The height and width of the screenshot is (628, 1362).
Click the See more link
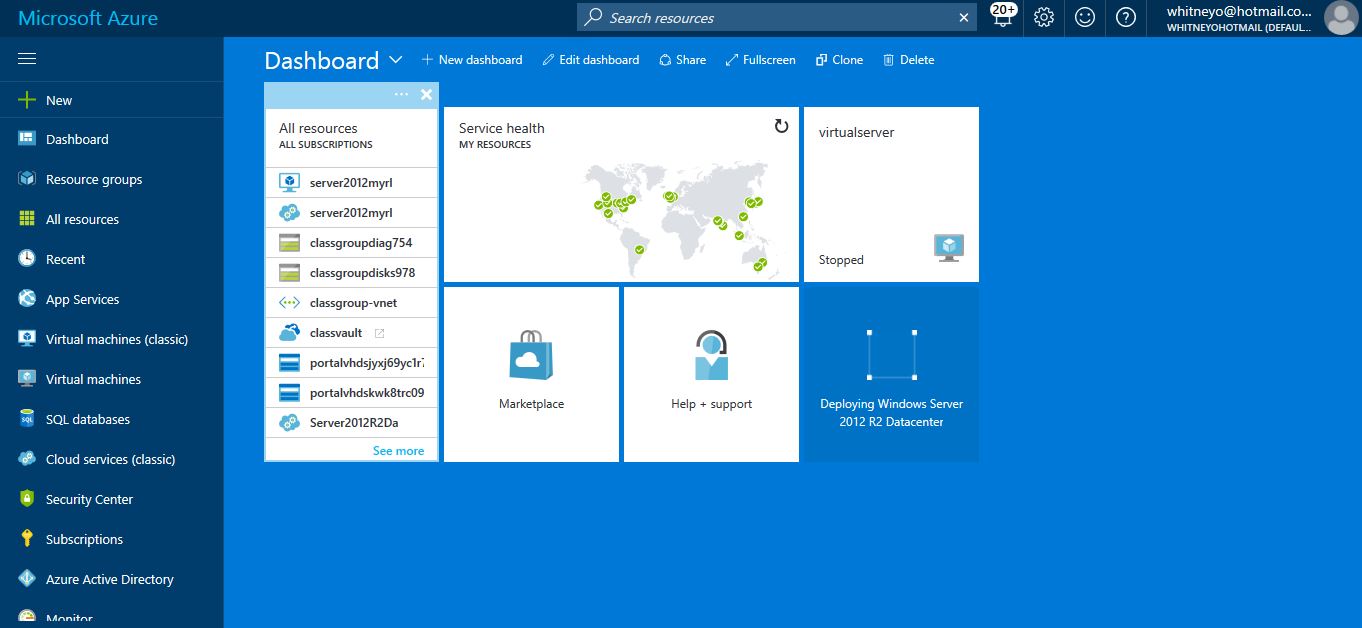[x=398, y=451]
